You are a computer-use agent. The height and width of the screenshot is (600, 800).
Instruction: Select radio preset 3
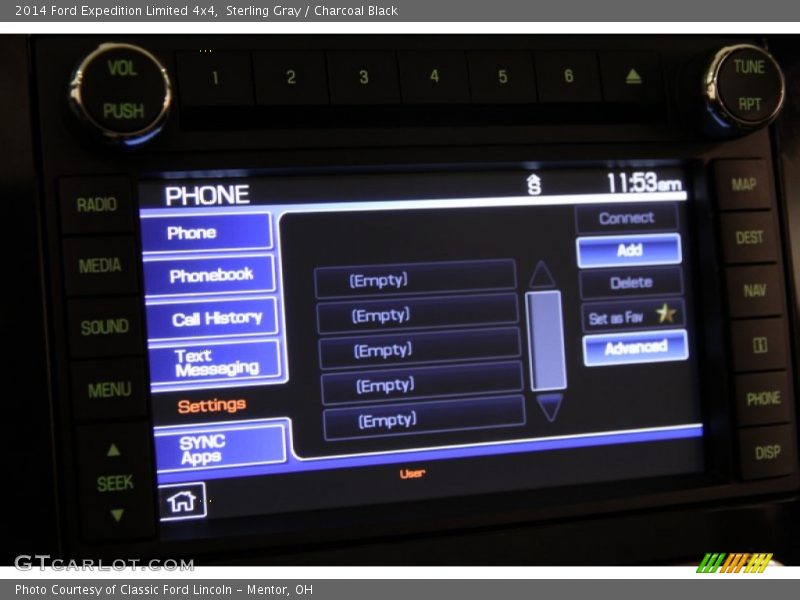coord(363,77)
